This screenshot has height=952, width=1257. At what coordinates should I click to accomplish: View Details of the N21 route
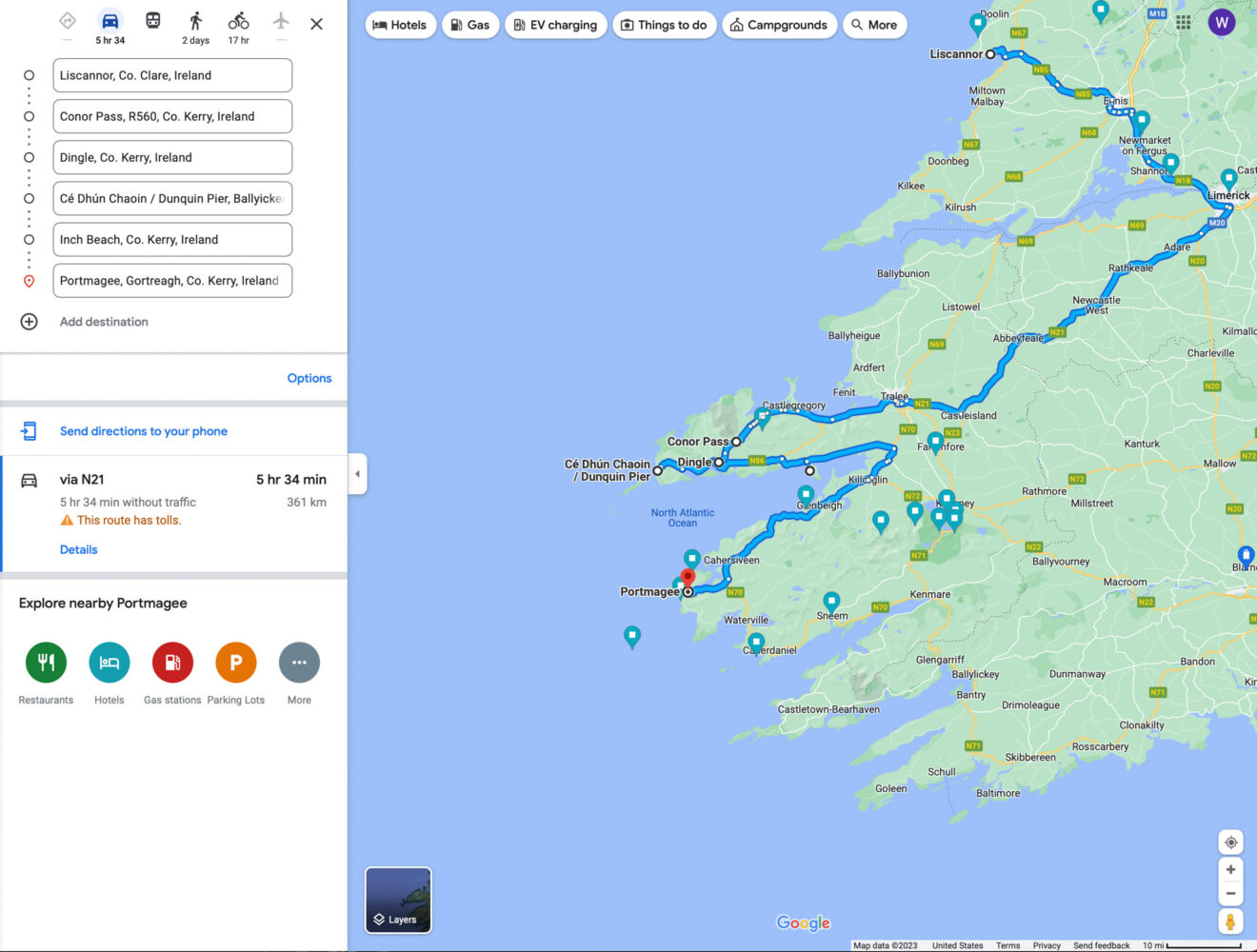tap(78, 549)
